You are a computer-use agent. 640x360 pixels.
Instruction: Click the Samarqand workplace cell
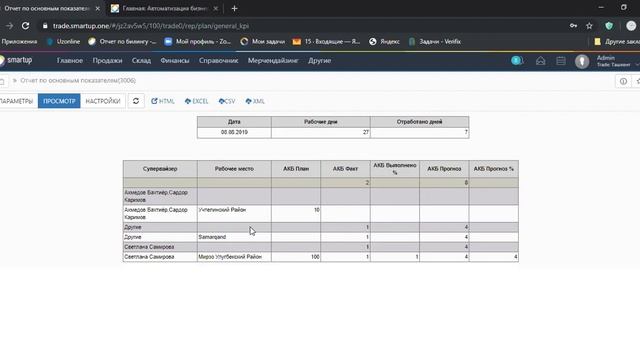234,237
